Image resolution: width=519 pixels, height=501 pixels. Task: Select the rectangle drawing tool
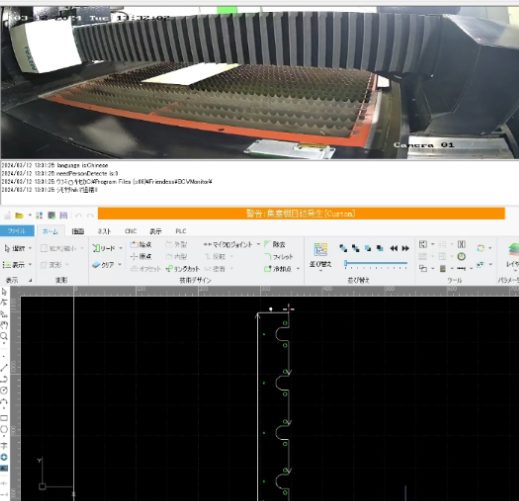point(4,418)
